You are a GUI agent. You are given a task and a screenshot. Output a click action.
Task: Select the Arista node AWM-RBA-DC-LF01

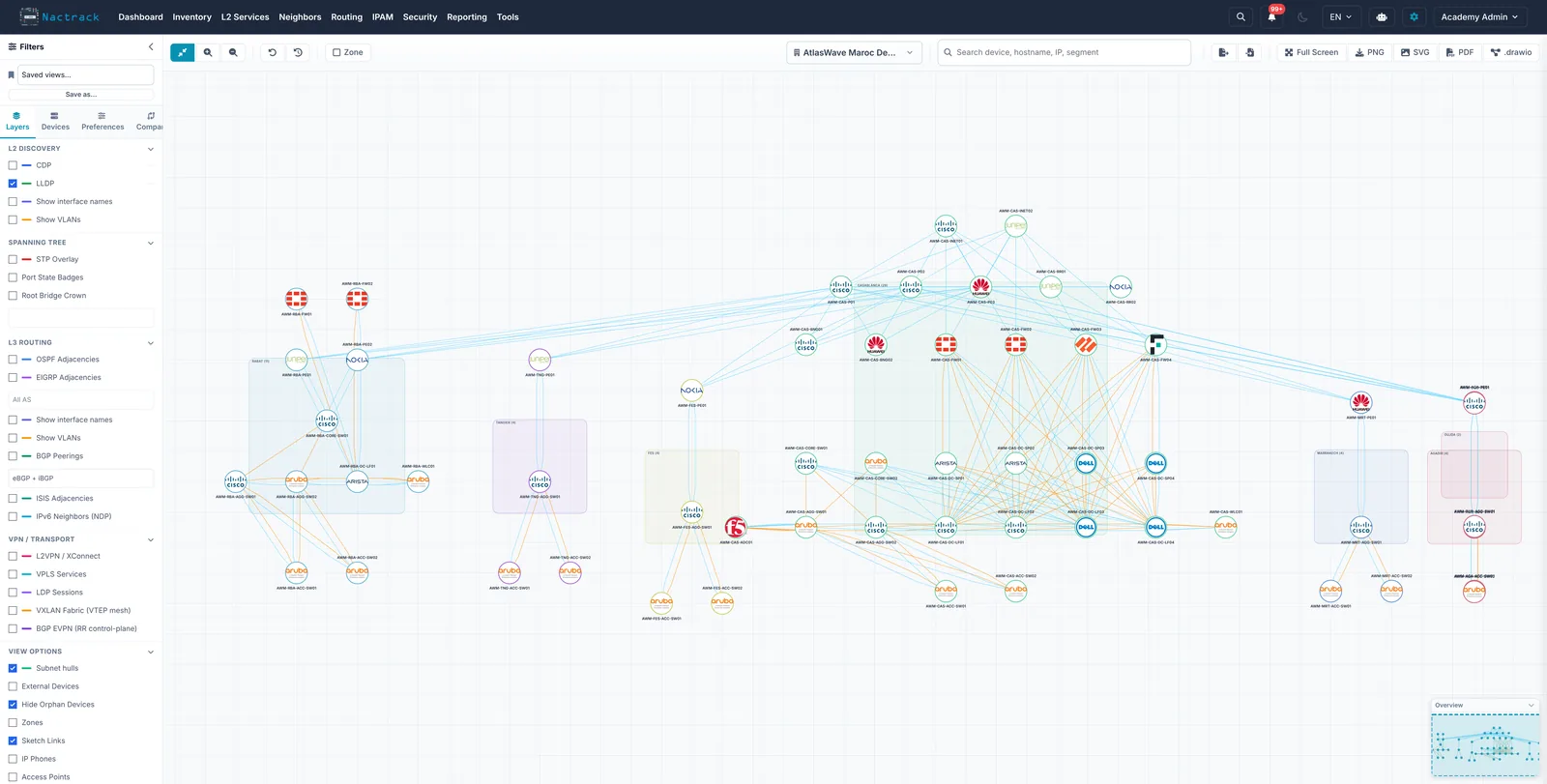coord(357,480)
